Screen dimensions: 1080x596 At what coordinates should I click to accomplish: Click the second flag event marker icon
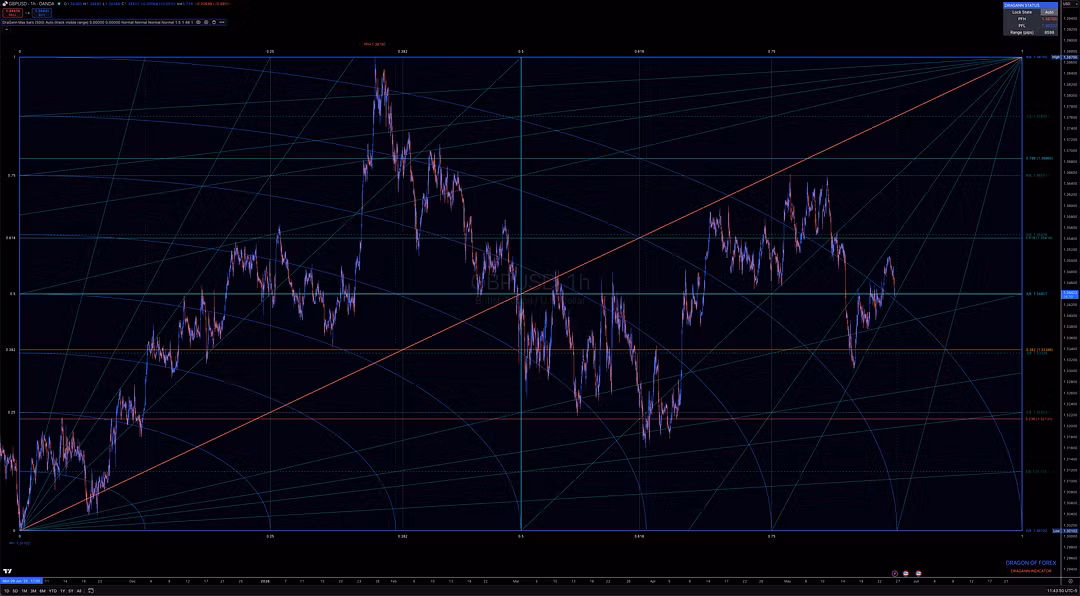coord(918,573)
